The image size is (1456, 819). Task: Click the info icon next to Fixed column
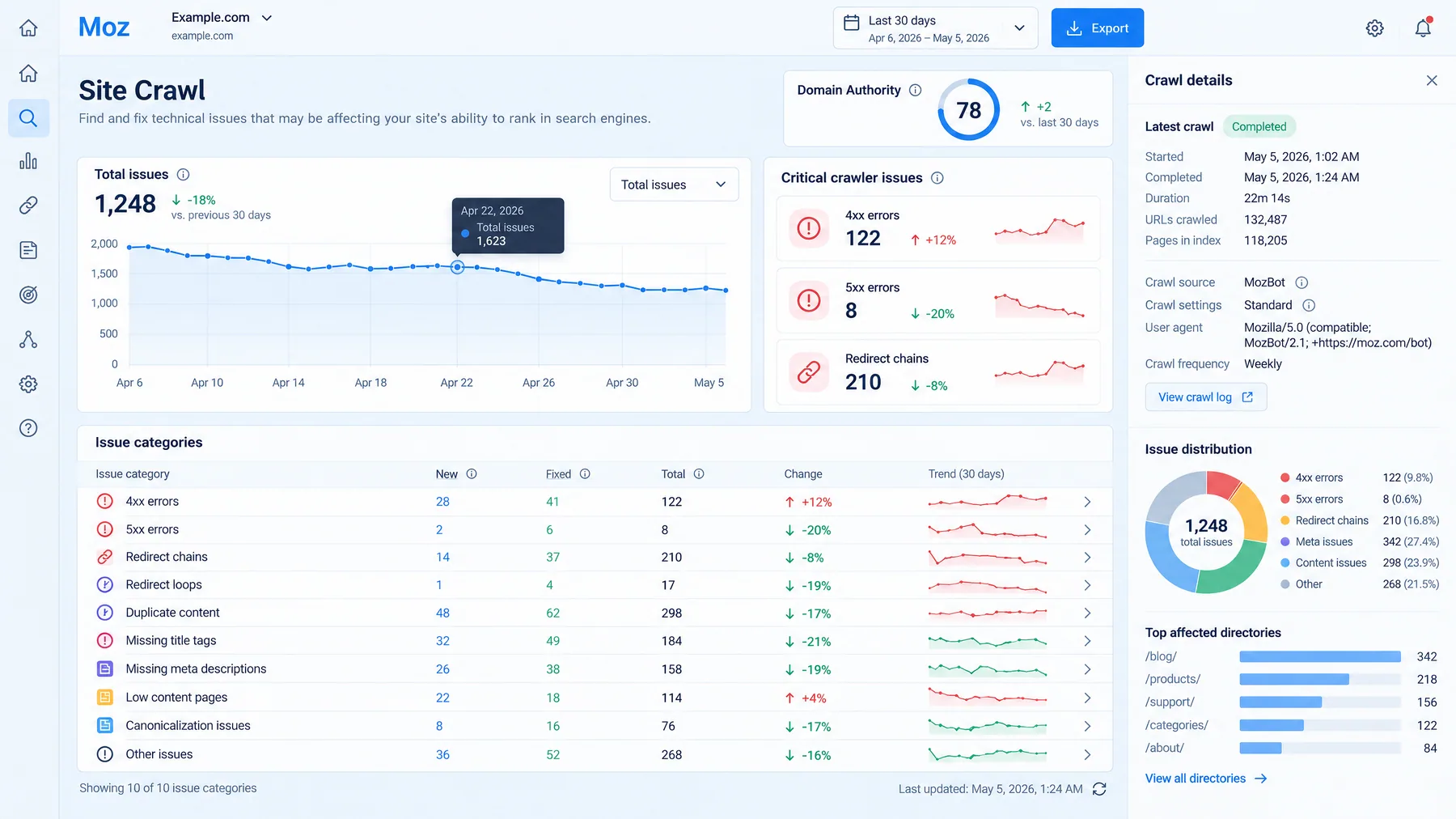(585, 474)
